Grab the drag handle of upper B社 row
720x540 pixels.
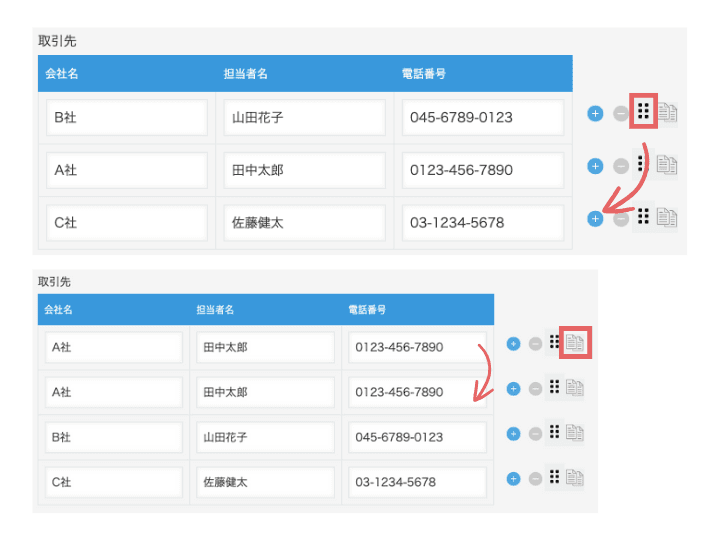tap(643, 111)
